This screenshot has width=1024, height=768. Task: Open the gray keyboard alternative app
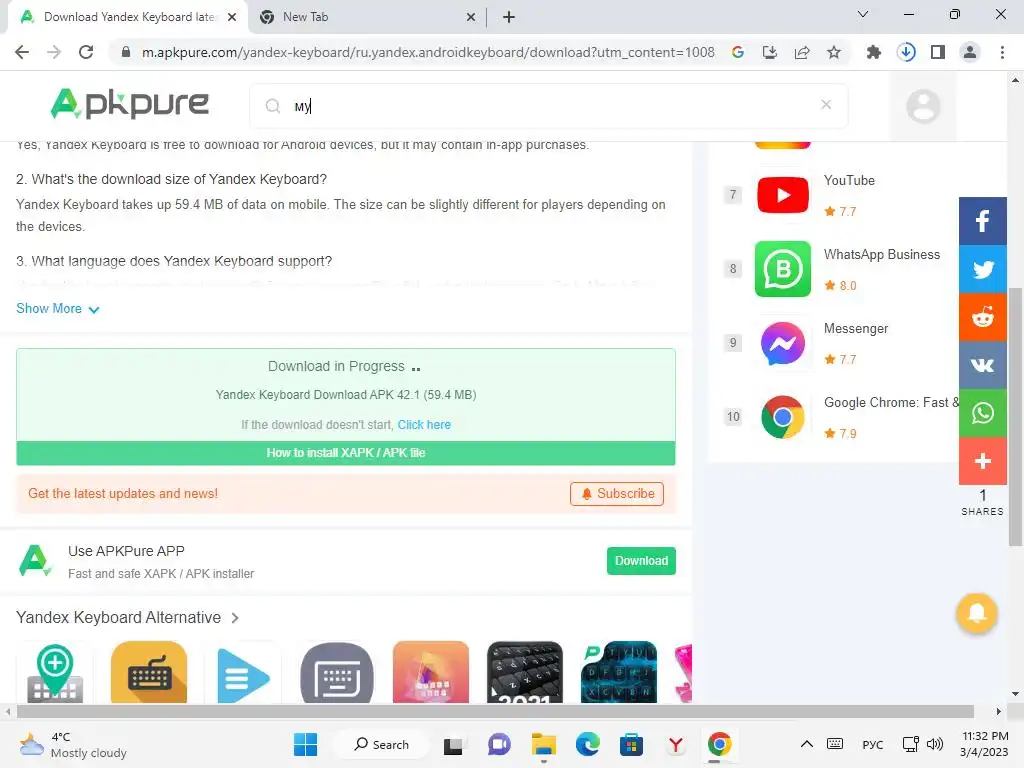[337, 673]
